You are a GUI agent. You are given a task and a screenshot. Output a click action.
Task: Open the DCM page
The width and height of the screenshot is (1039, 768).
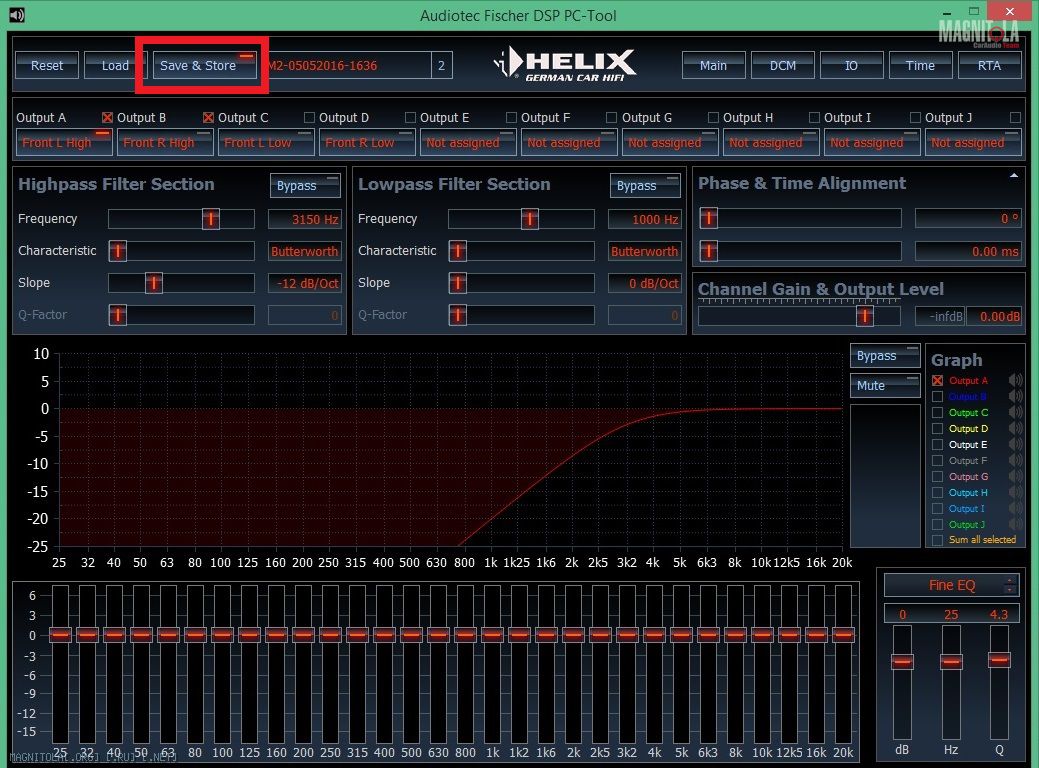pyautogui.click(x=783, y=65)
